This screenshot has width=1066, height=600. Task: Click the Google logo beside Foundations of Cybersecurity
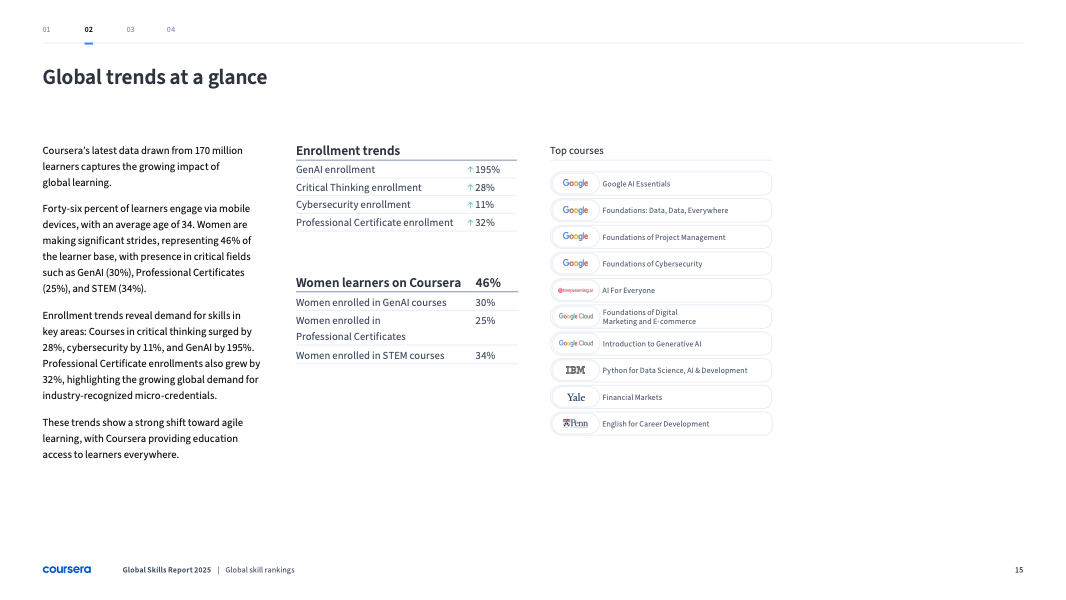coord(575,264)
